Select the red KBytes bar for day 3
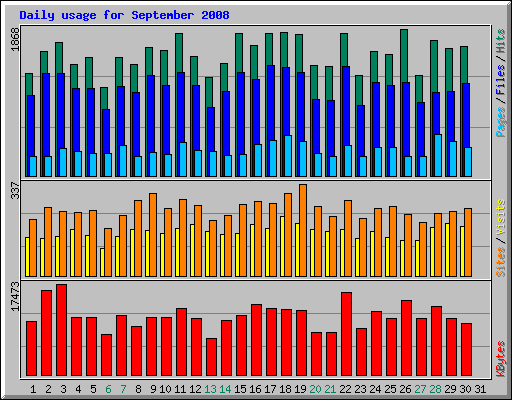This screenshot has width=512, height=400. pyautogui.click(x=61, y=330)
